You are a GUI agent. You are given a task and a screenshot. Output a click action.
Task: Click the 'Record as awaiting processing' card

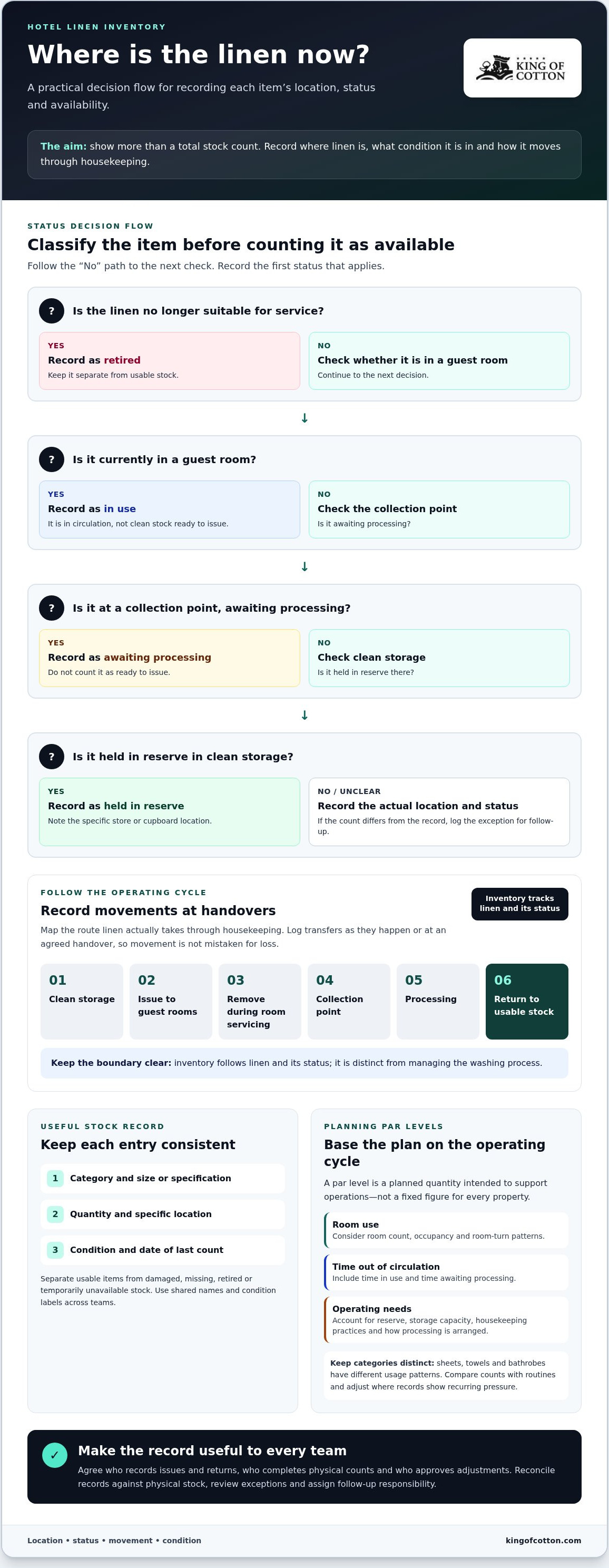tap(170, 658)
